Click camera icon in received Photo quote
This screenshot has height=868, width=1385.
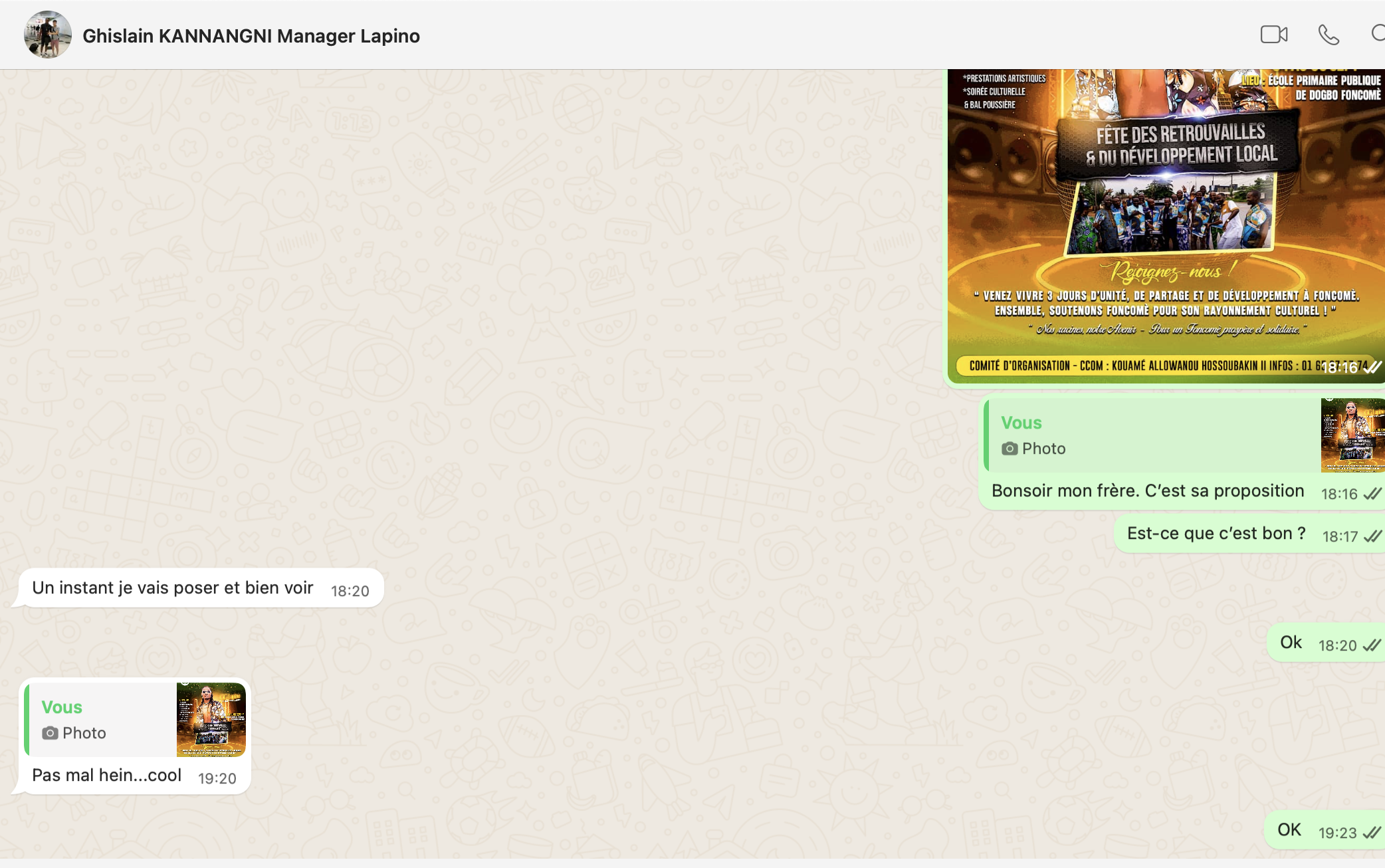click(50, 733)
